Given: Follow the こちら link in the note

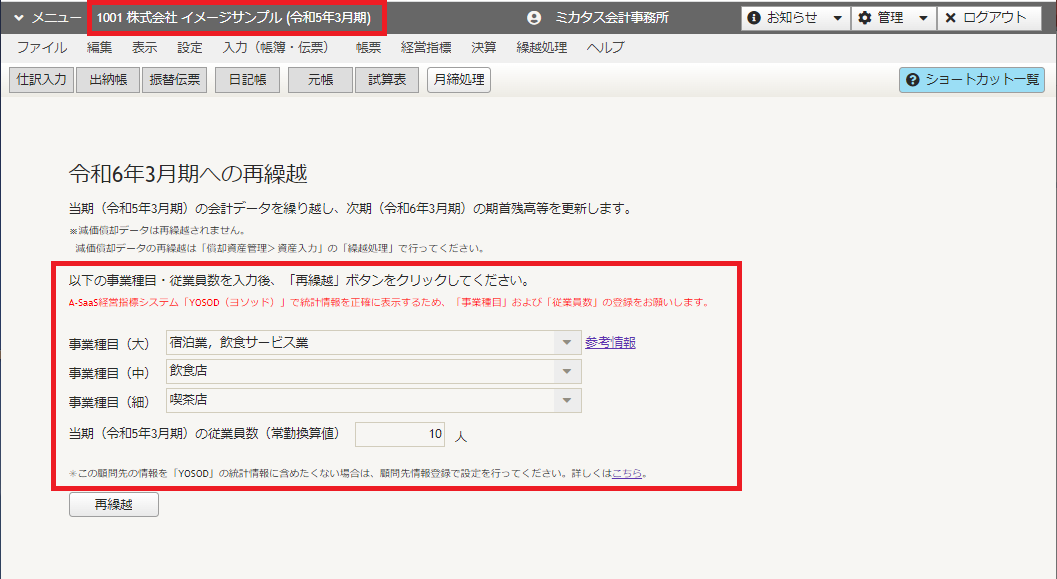Looking at the screenshot, I should (x=627, y=473).
